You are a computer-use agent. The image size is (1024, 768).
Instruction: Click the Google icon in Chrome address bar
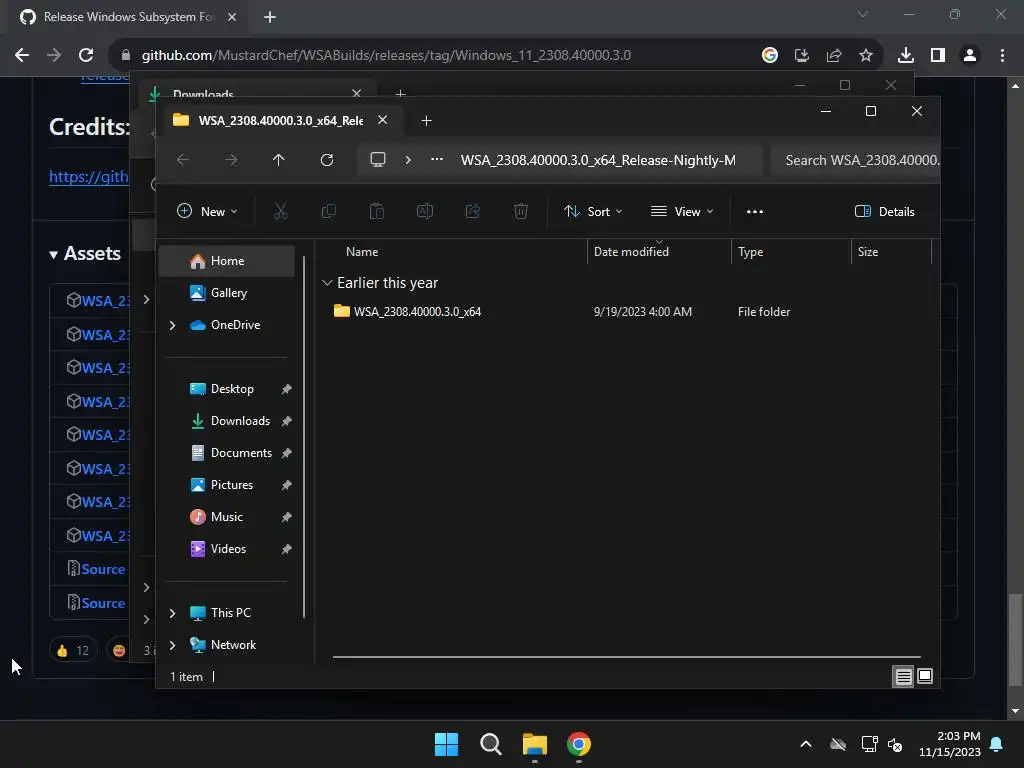pyautogui.click(x=770, y=56)
